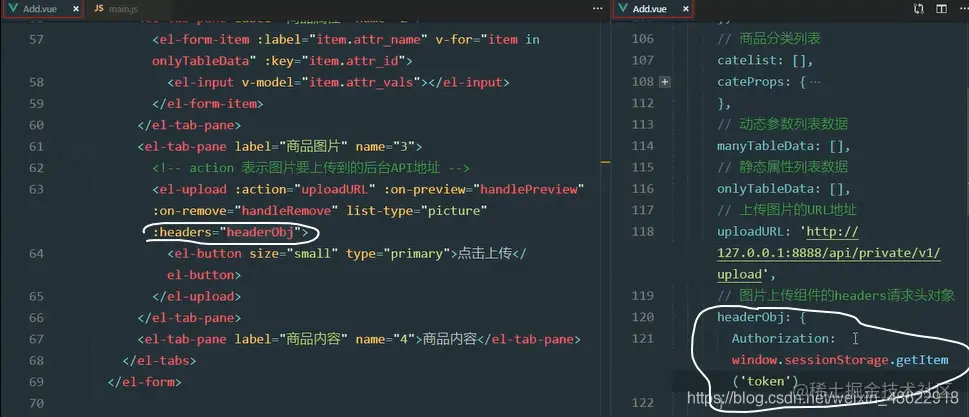Viewport: 969px width, 417px height.
Task: Click line number 119 in right editor
Action: tap(643, 296)
